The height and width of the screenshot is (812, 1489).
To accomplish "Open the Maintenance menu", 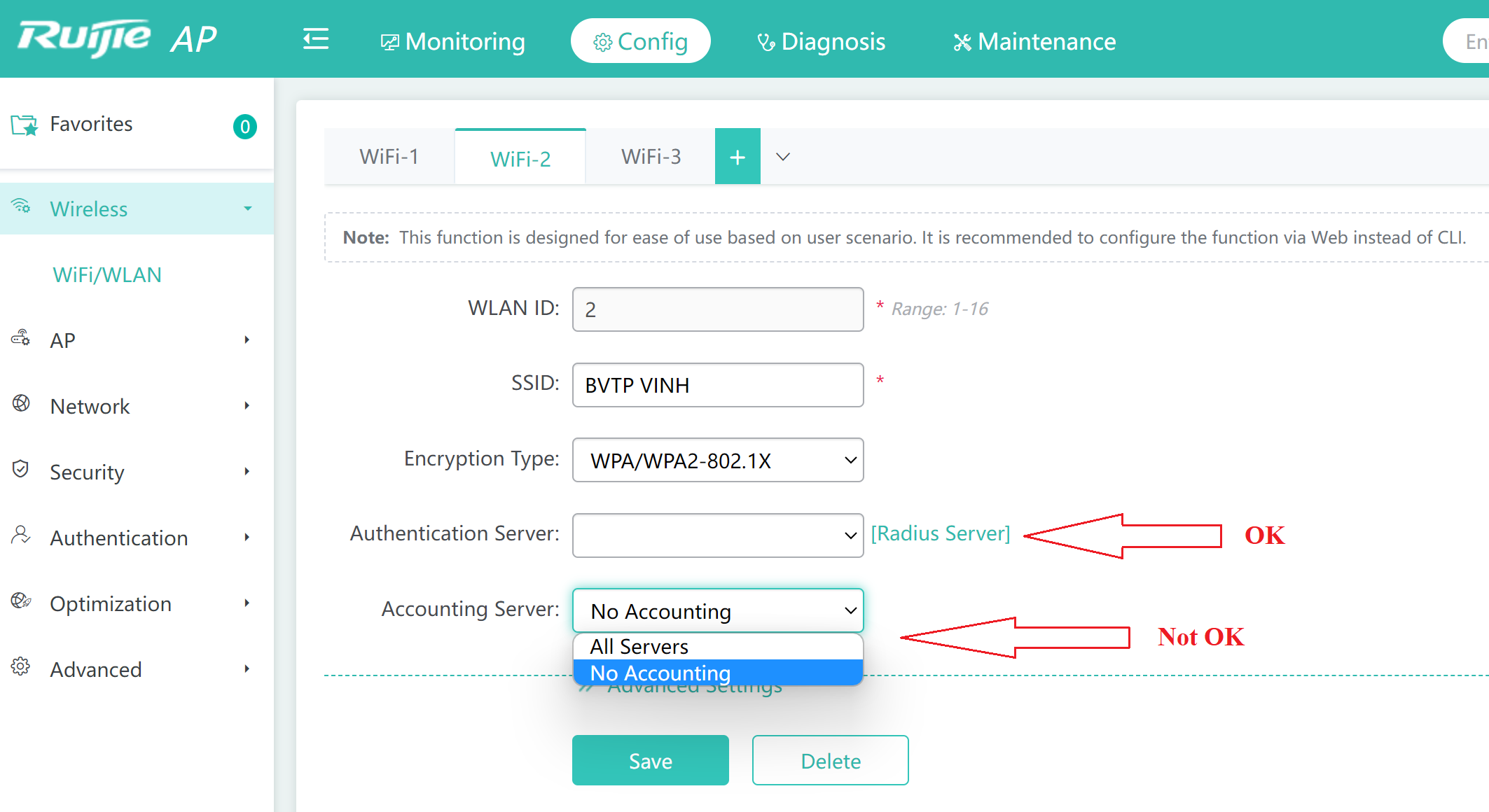I will pyautogui.click(x=1034, y=41).
